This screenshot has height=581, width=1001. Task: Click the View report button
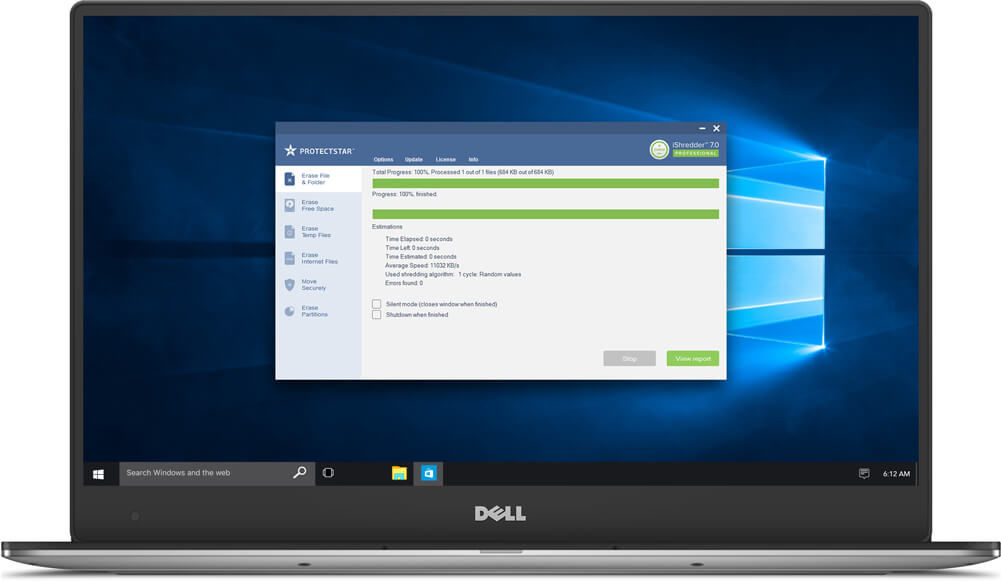(693, 359)
